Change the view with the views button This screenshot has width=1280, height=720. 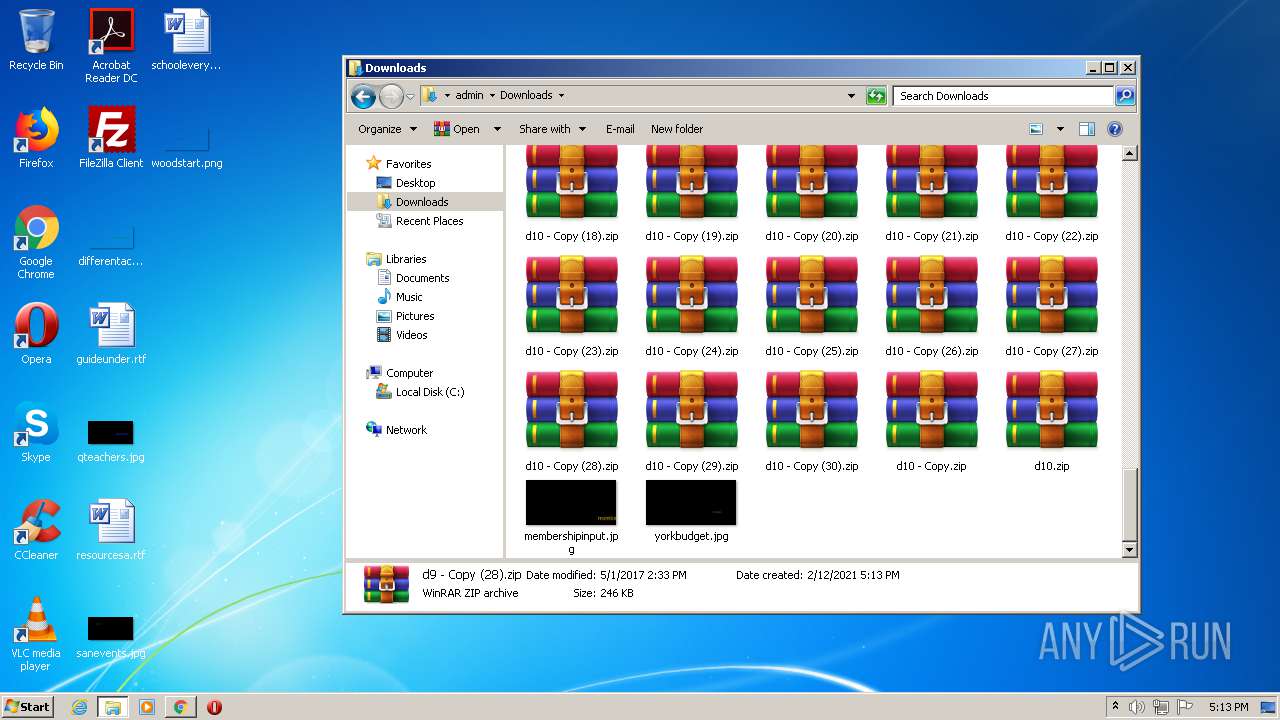point(1036,129)
